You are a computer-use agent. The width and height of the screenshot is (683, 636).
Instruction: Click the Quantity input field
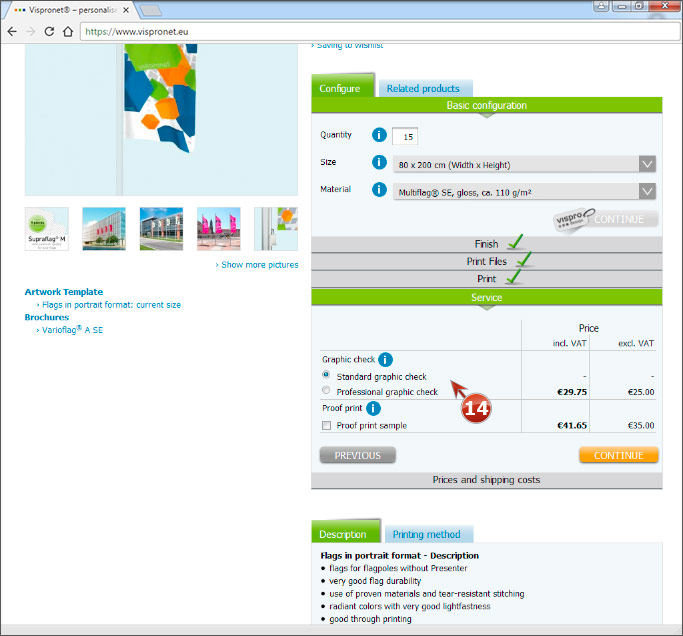[x=405, y=136]
